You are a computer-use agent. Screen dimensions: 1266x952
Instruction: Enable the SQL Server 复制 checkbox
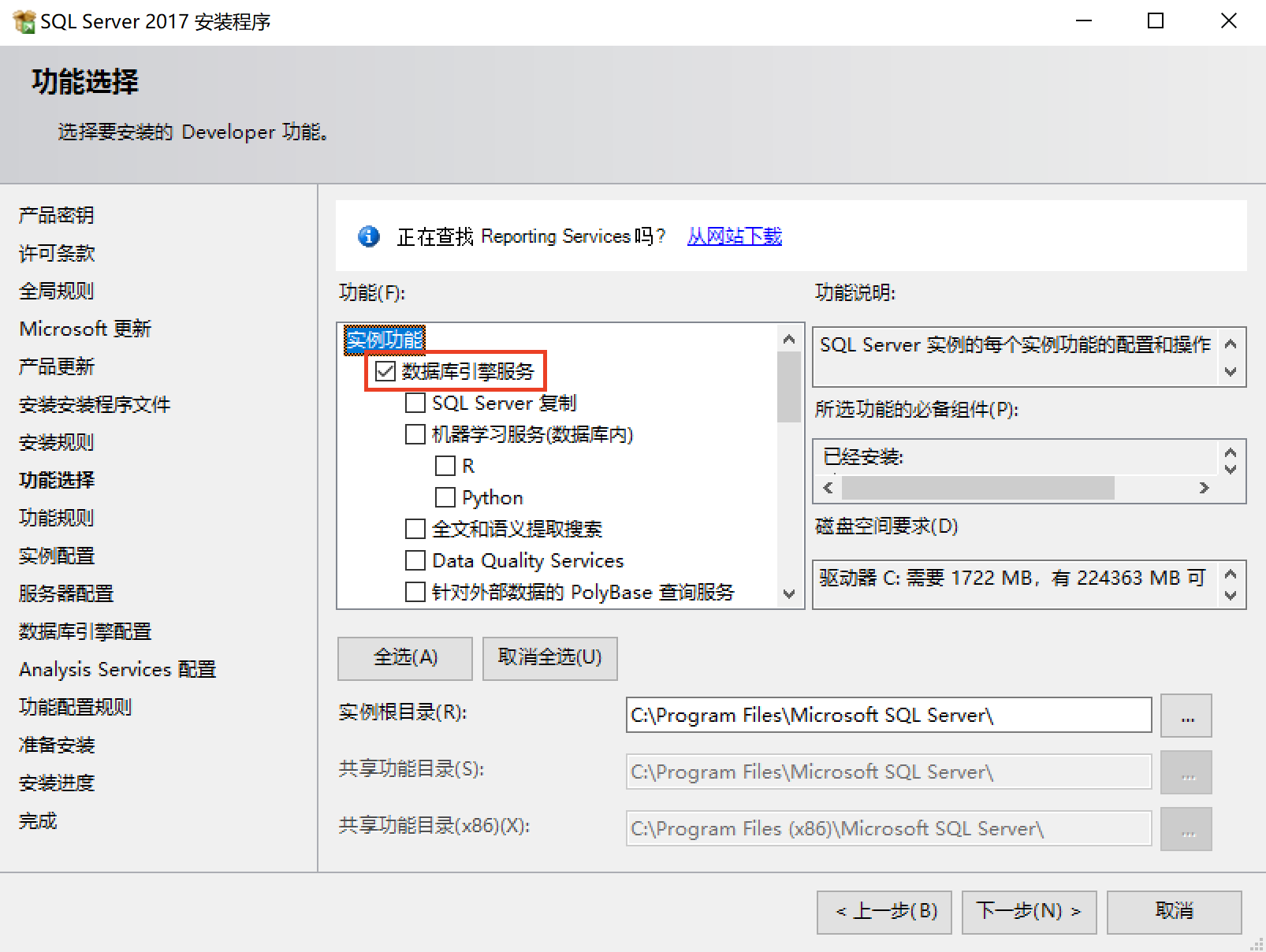tap(415, 403)
